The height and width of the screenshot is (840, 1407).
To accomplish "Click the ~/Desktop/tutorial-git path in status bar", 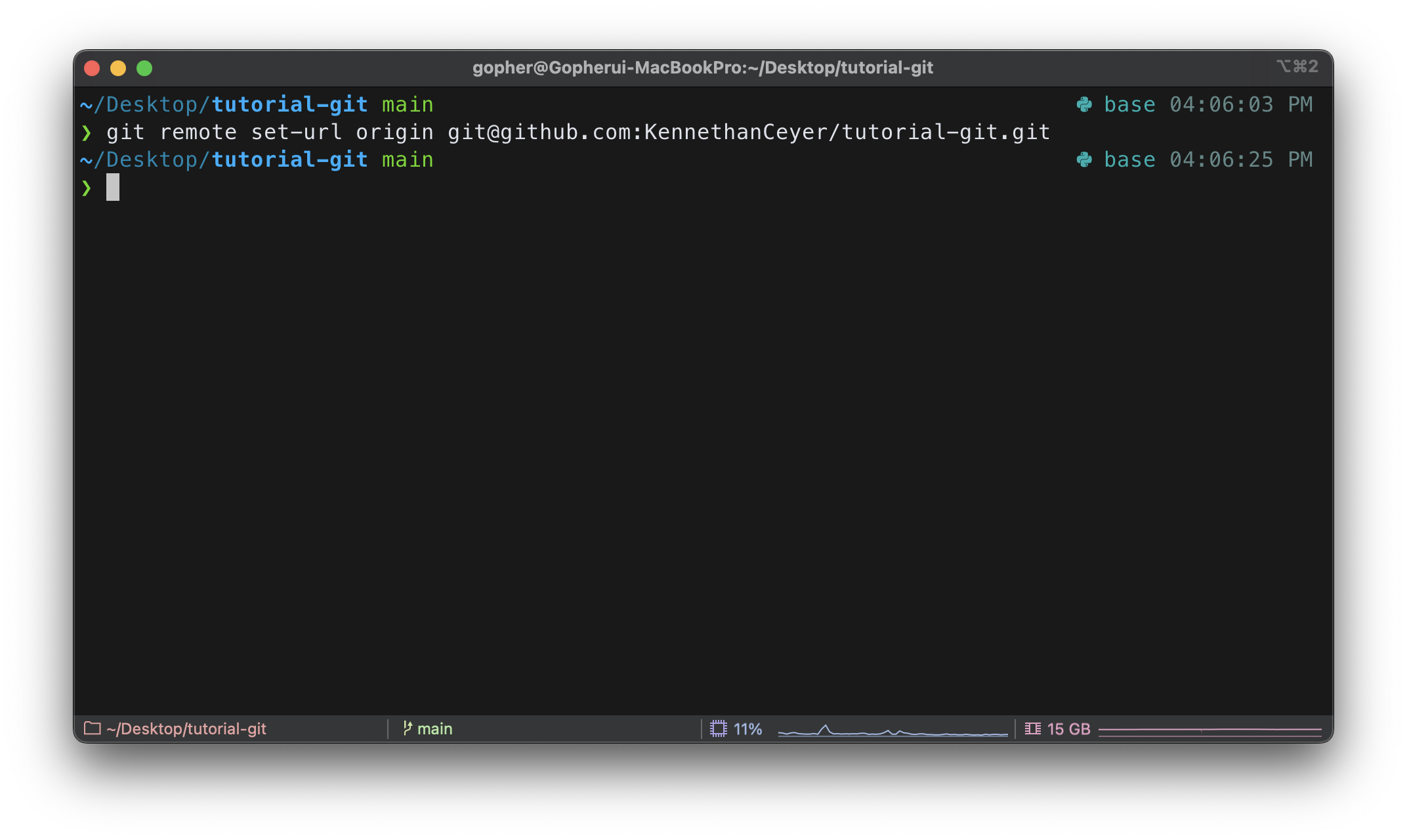I will coord(186,728).
